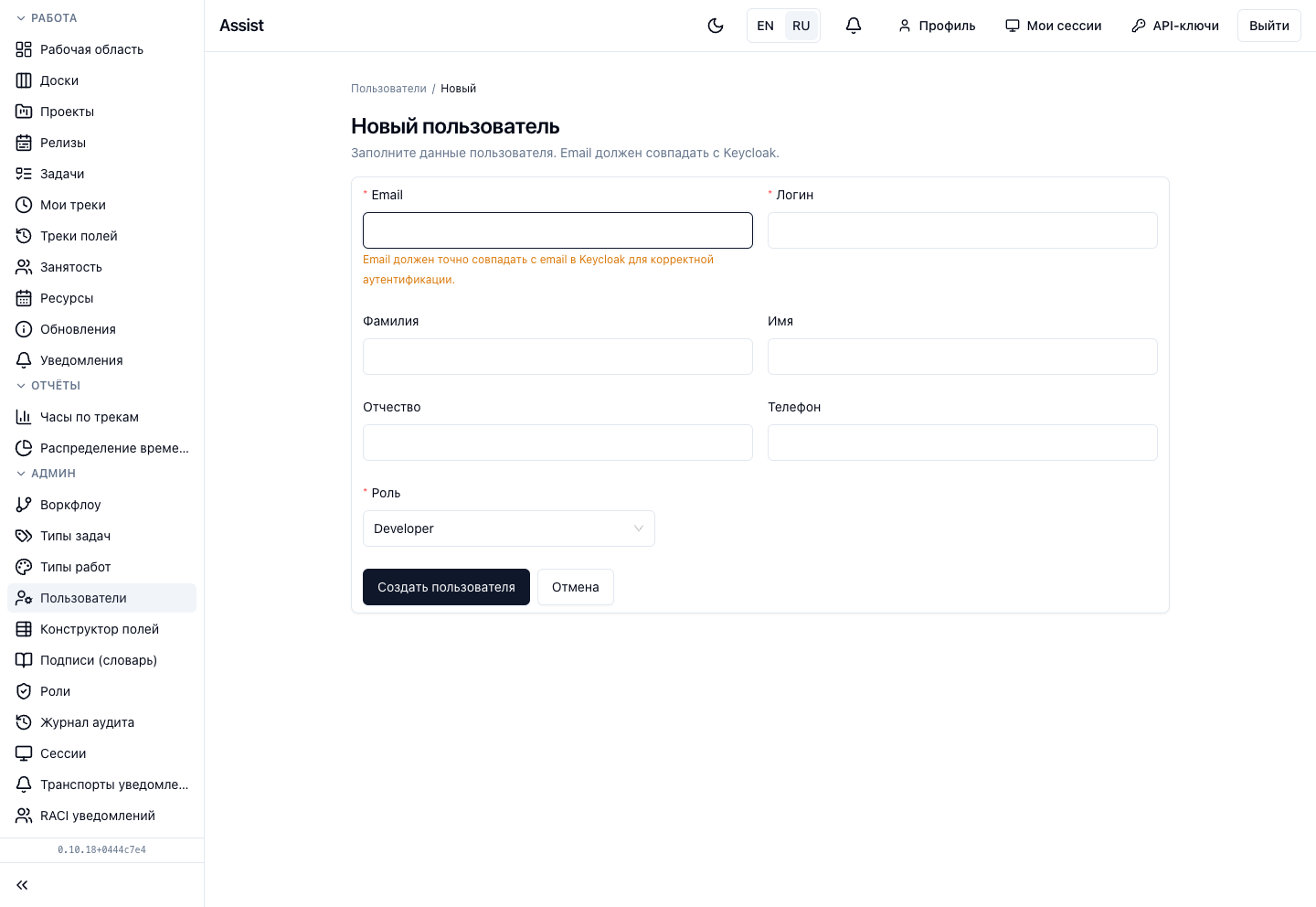Image resolution: width=1316 pixels, height=907 pixels.
Task: Open Сессии in admin menu
Action: coord(101,753)
